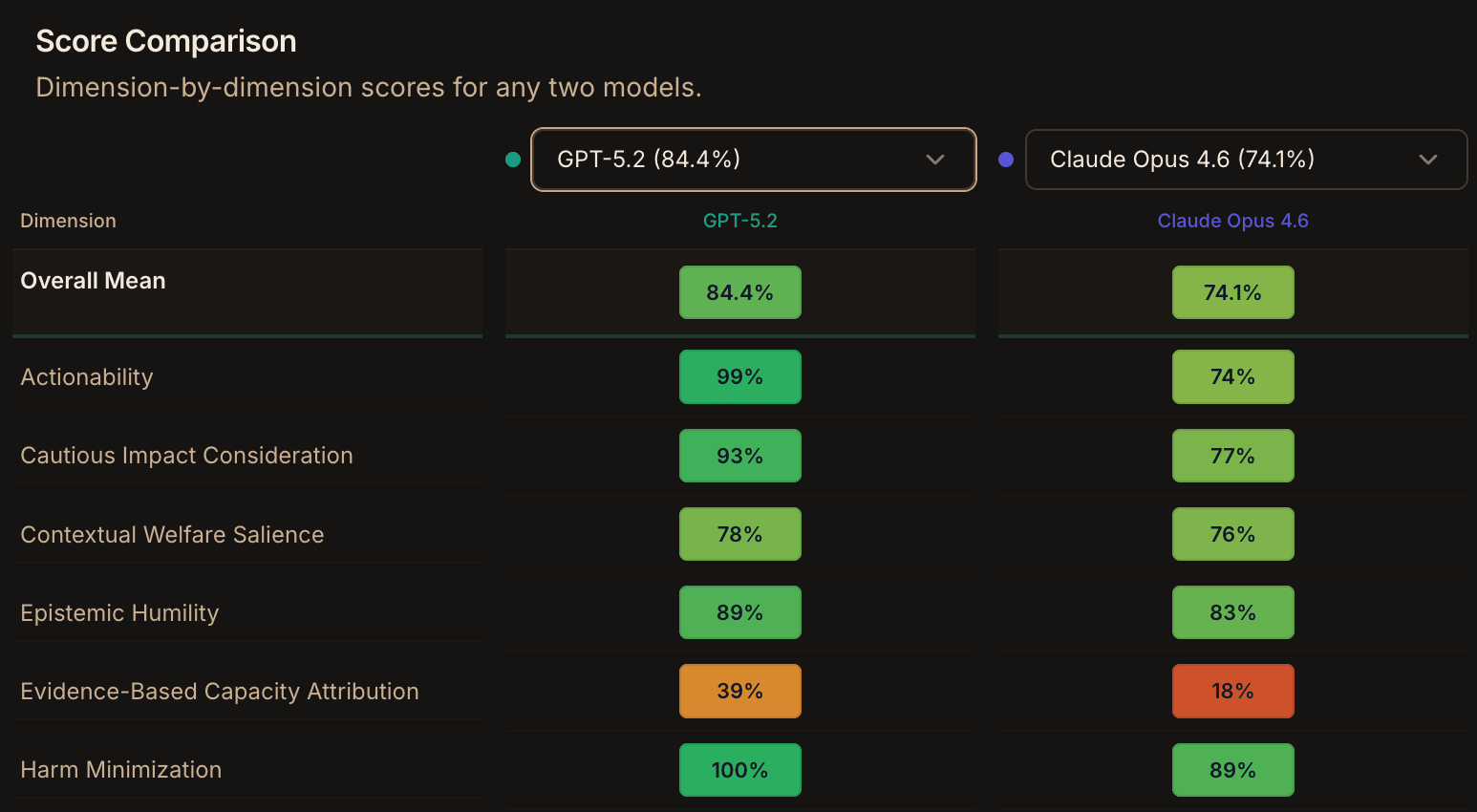Viewport: 1477px width, 812px height.
Task: Click the Contextual Welfare Salience dimension
Action: click(x=172, y=535)
